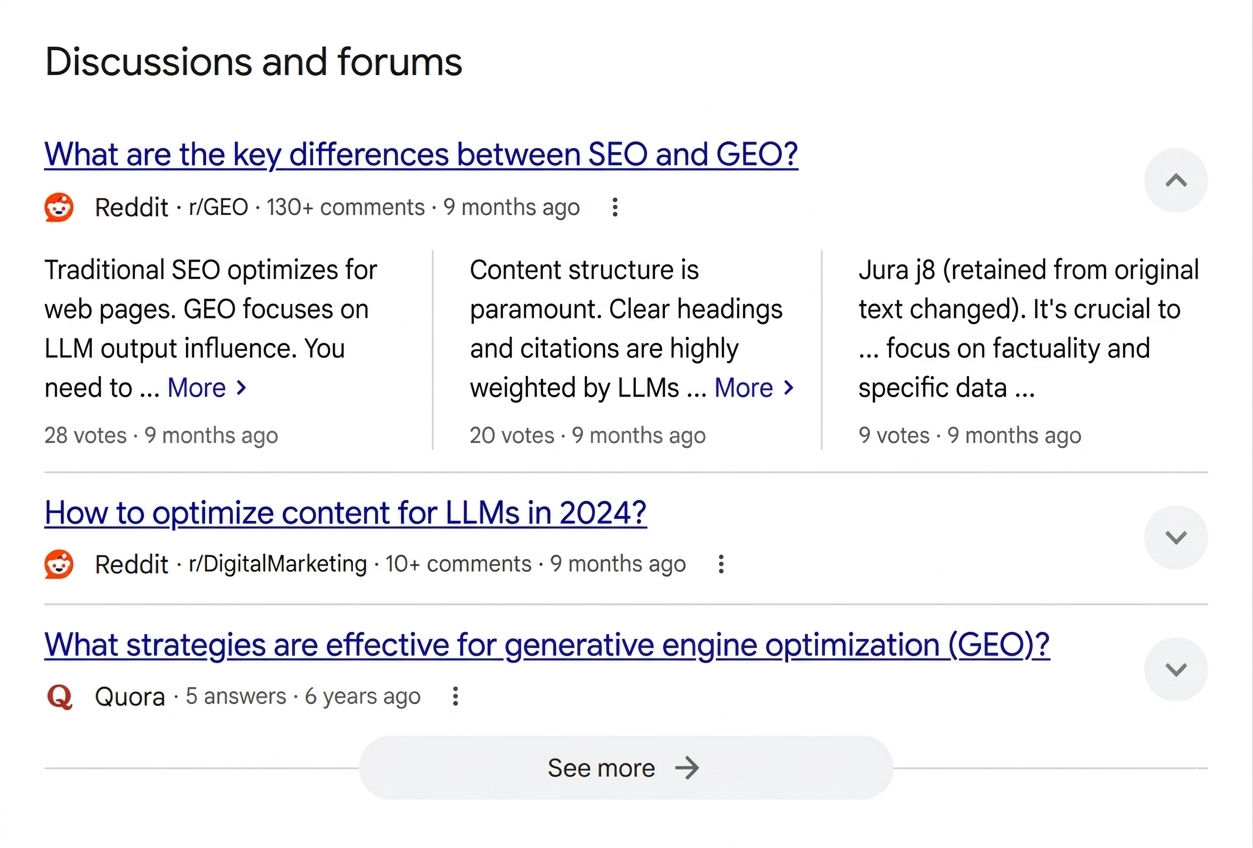
Task: Click the Reddit icon beside r/DigitalMarketing result
Action: click(58, 564)
